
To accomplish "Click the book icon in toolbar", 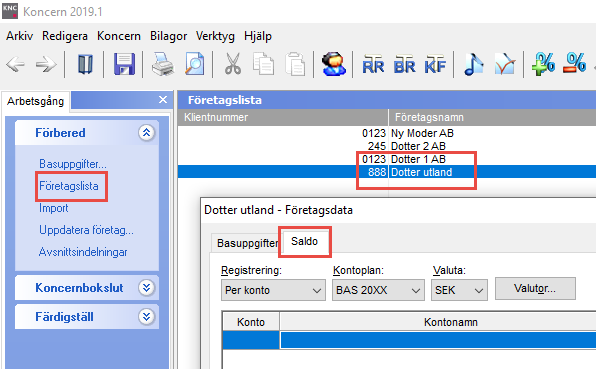I will pos(85,64).
